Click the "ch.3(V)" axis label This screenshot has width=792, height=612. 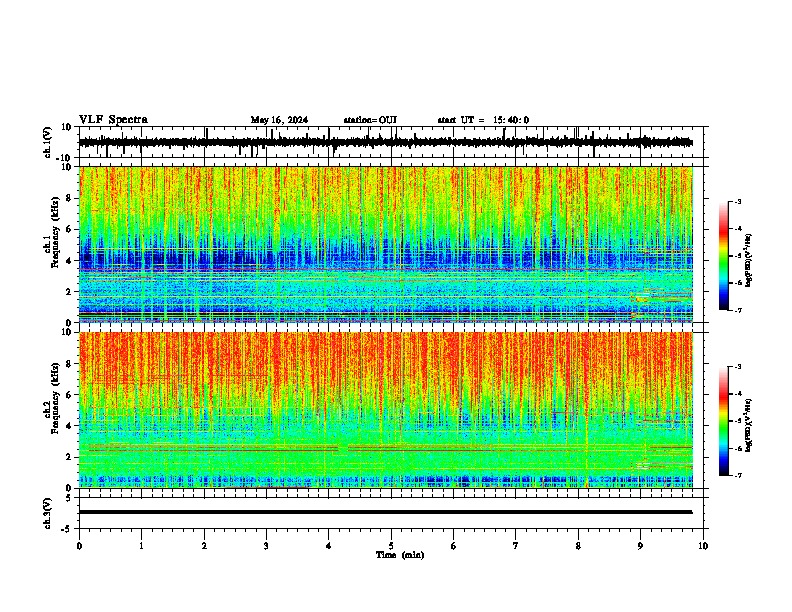[48, 514]
